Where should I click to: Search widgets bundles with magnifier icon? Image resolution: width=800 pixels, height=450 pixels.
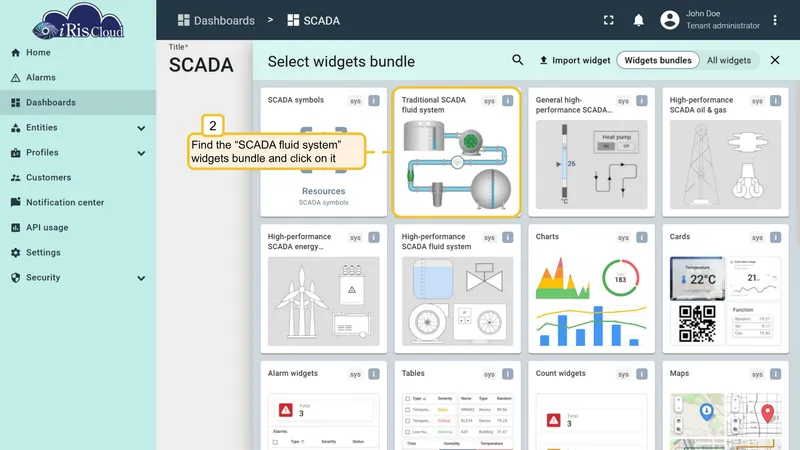517,60
